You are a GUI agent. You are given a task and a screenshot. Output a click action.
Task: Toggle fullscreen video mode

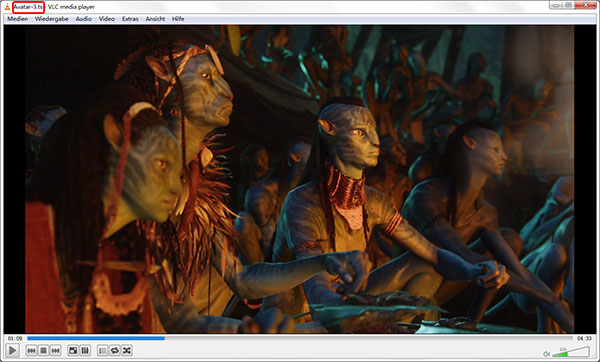pyautogui.click(x=73, y=350)
